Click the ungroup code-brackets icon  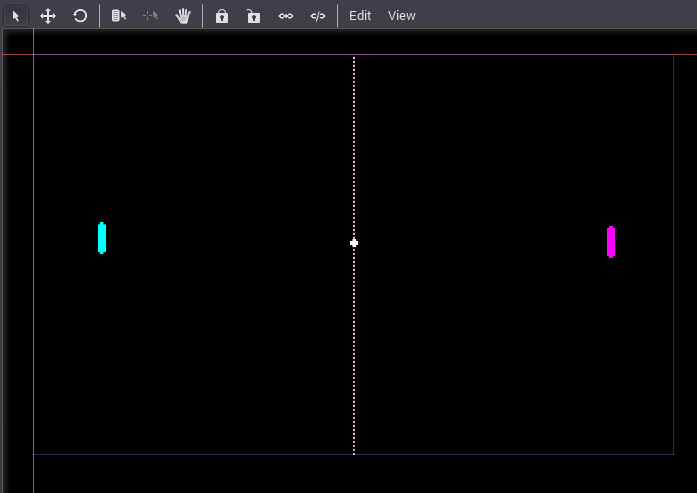click(x=318, y=16)
